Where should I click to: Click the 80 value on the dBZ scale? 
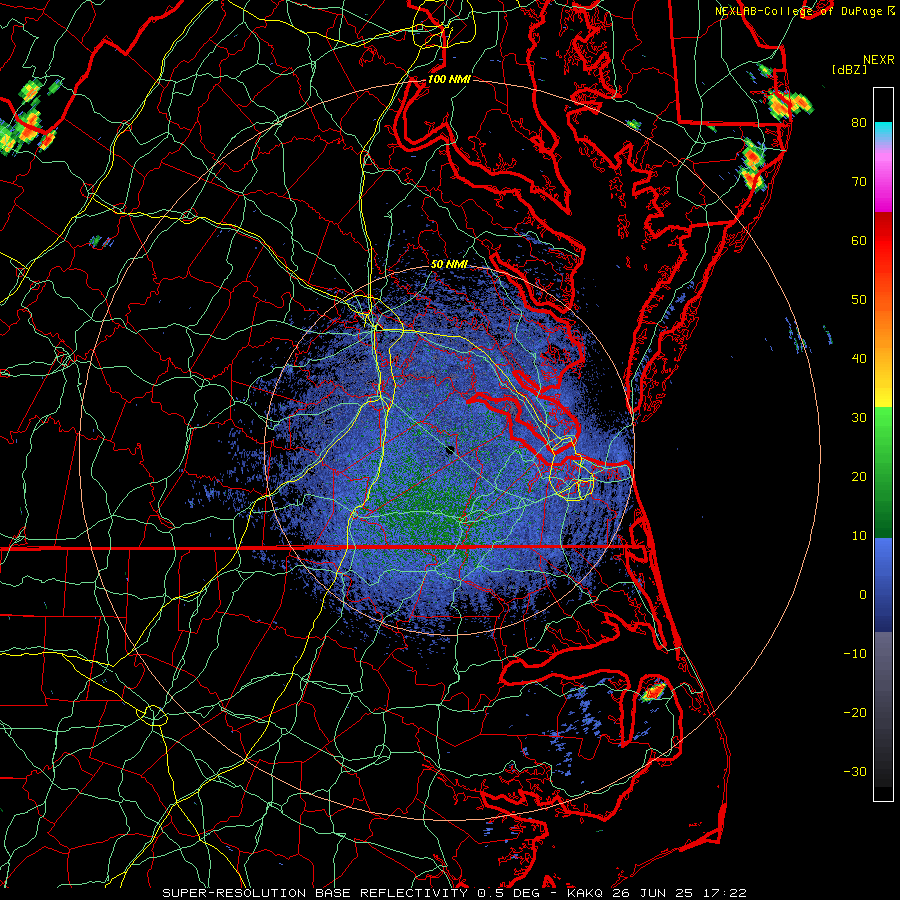(x=859, y=123)
